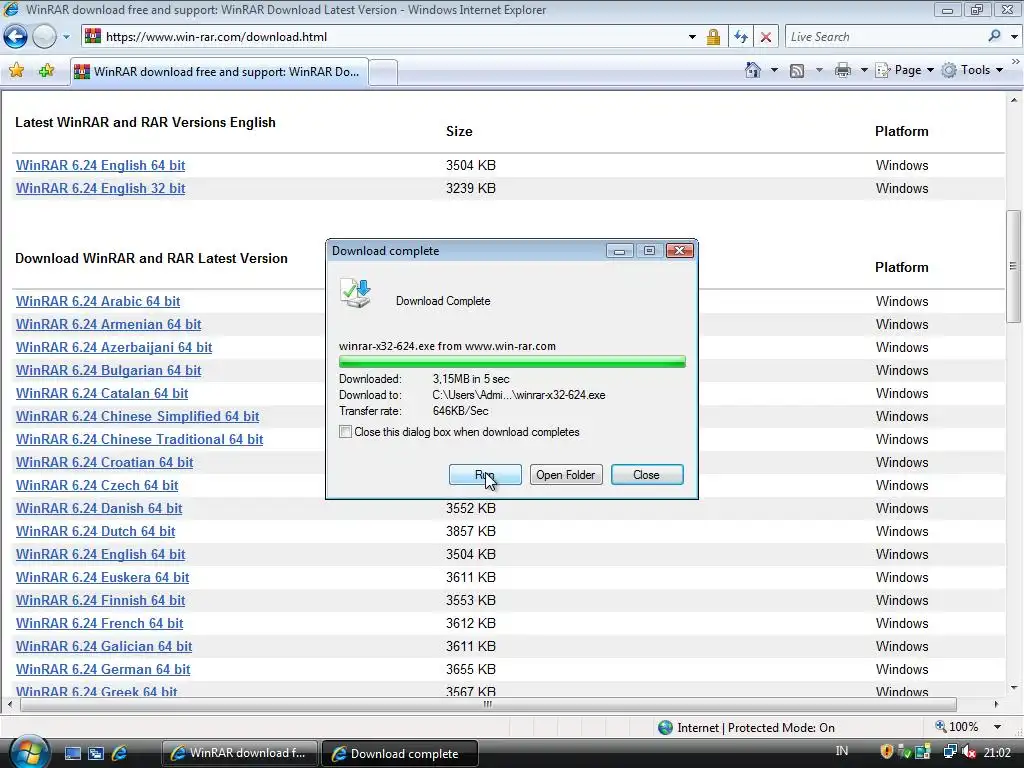Open the Favorites Center star icon
The height and width of the screenshot is (768, 1024).
point(17,70)
